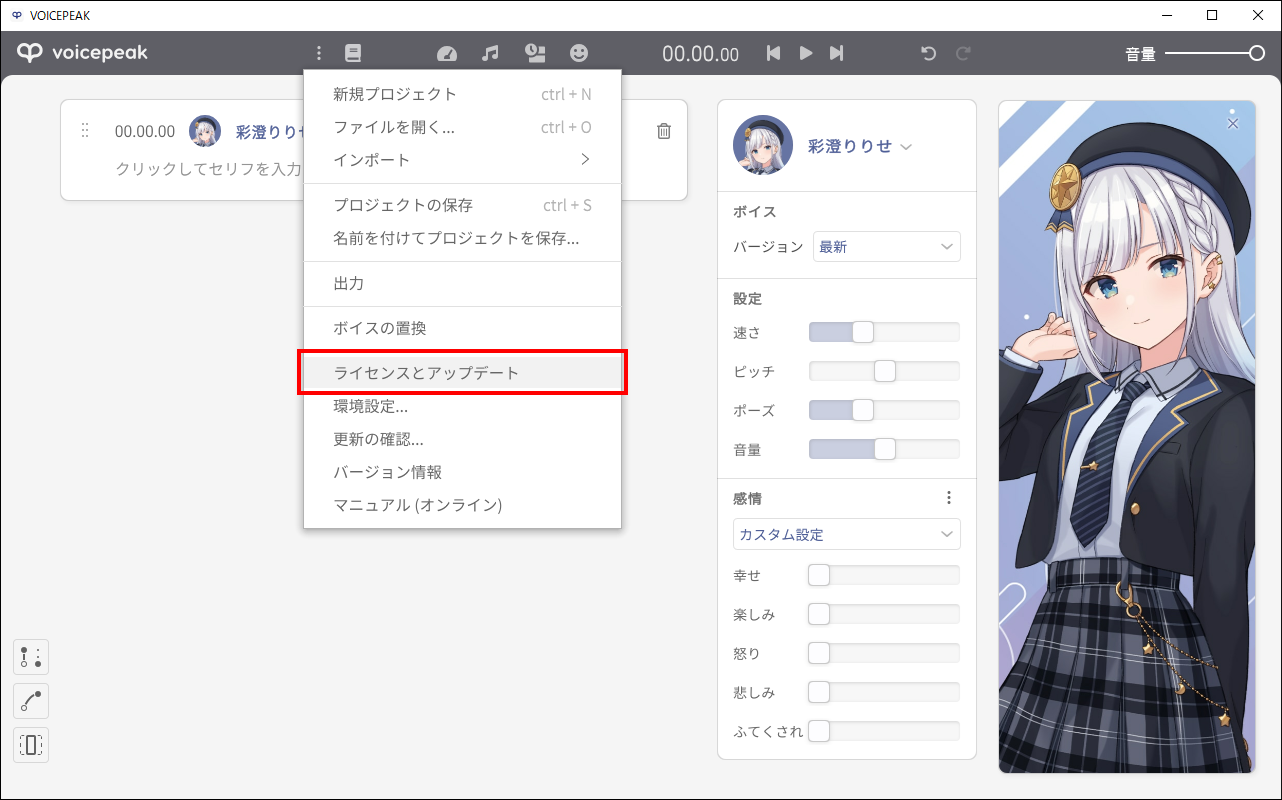1282x800 pixels.
Task: Adjust the ピッチ pitch slider
Action: [x=884, y=371]
